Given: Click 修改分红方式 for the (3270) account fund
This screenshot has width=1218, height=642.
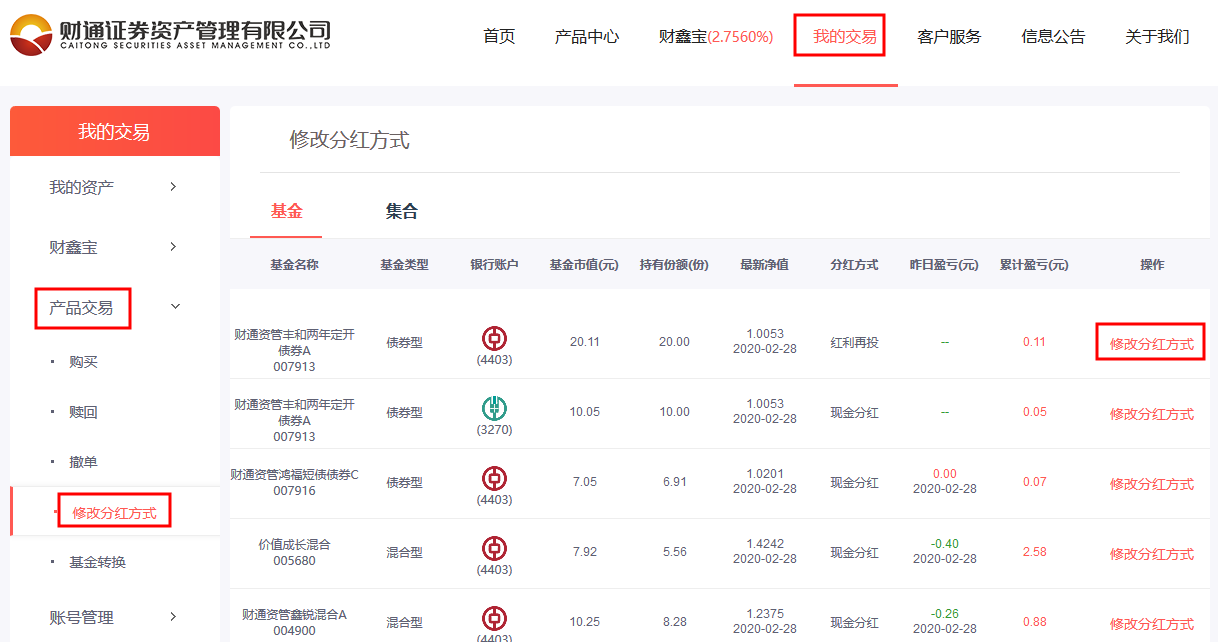Looking at the screenshot, I should (1152, 413).
